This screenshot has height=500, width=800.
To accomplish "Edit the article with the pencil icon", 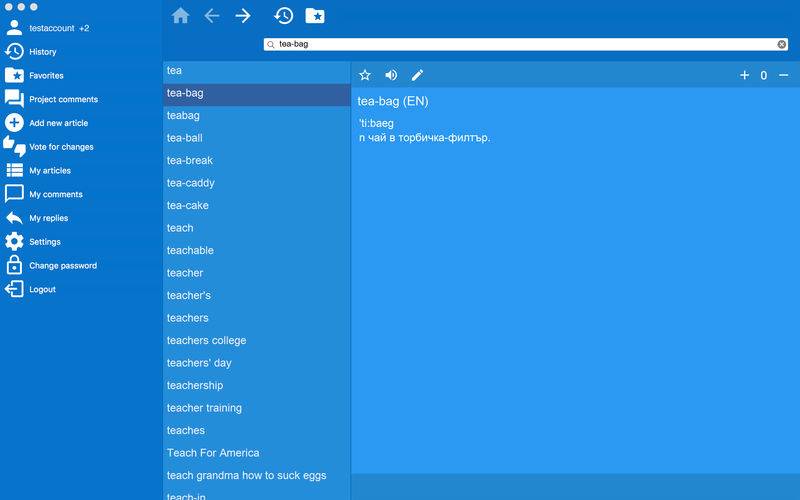I will (417, 76).
